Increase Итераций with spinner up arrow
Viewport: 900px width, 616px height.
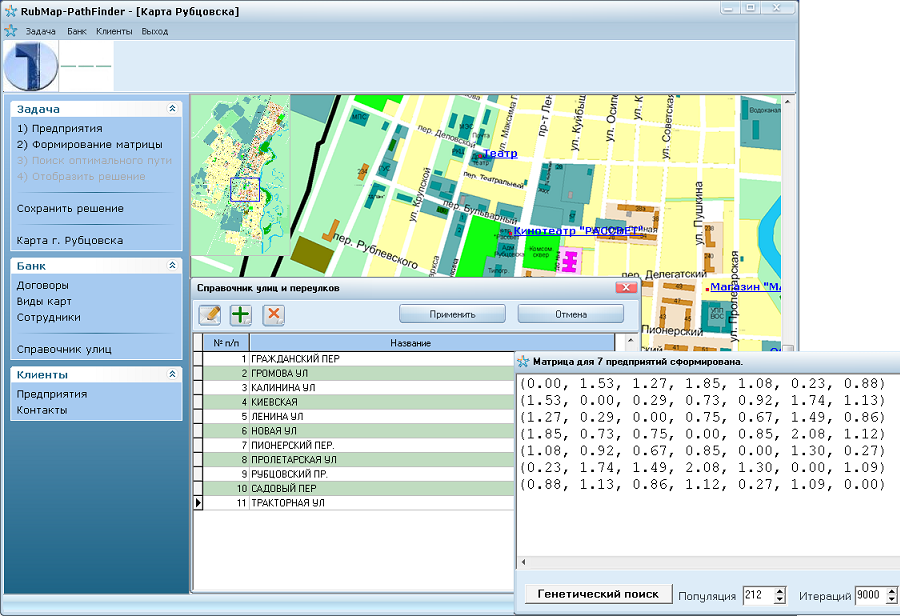tap(891, 591)
